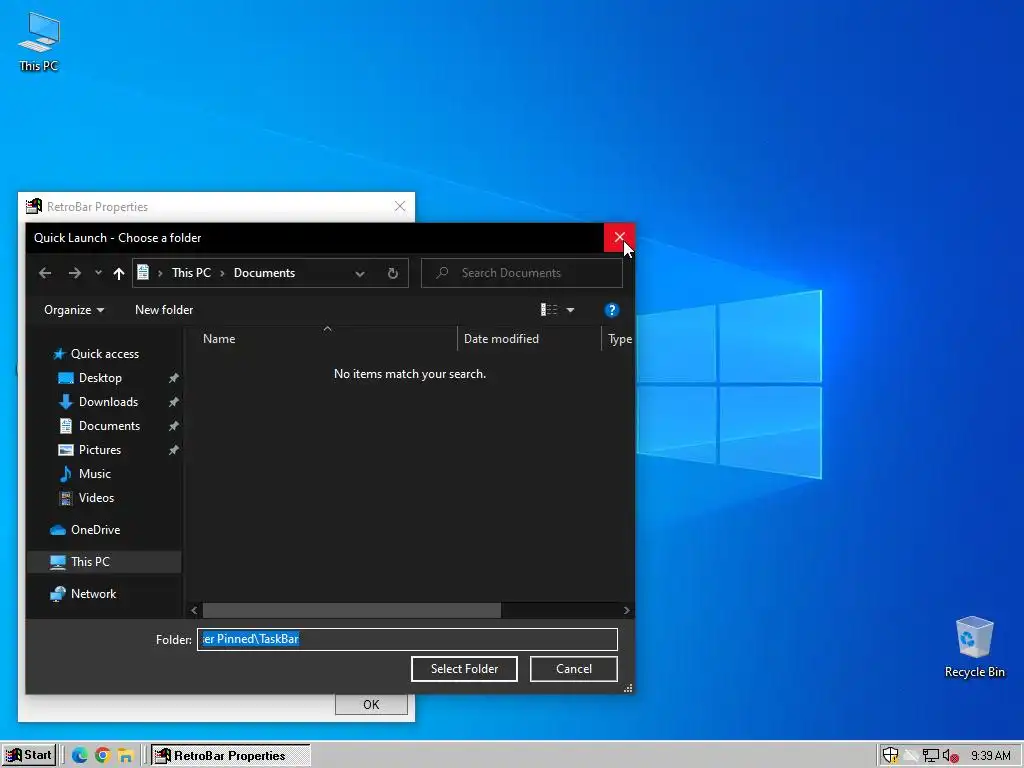Go up one folder level
The image size is (1024, 768).
pyautogui.click(x=118, y=273)
